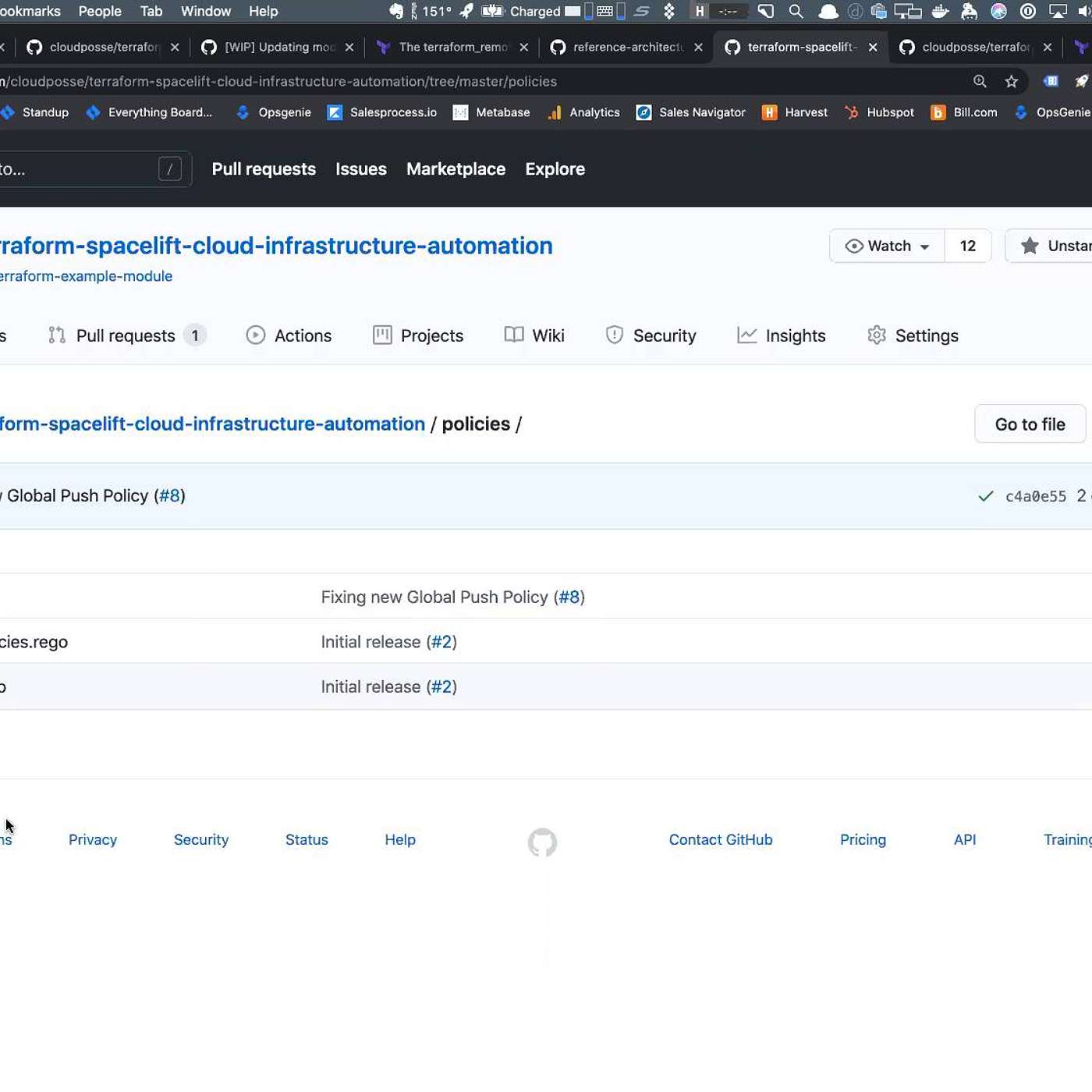The width and height of the screenshot is (1092, 1092).
Task: Open the repo breadcrumb link before policies
Action: point(212,424)
